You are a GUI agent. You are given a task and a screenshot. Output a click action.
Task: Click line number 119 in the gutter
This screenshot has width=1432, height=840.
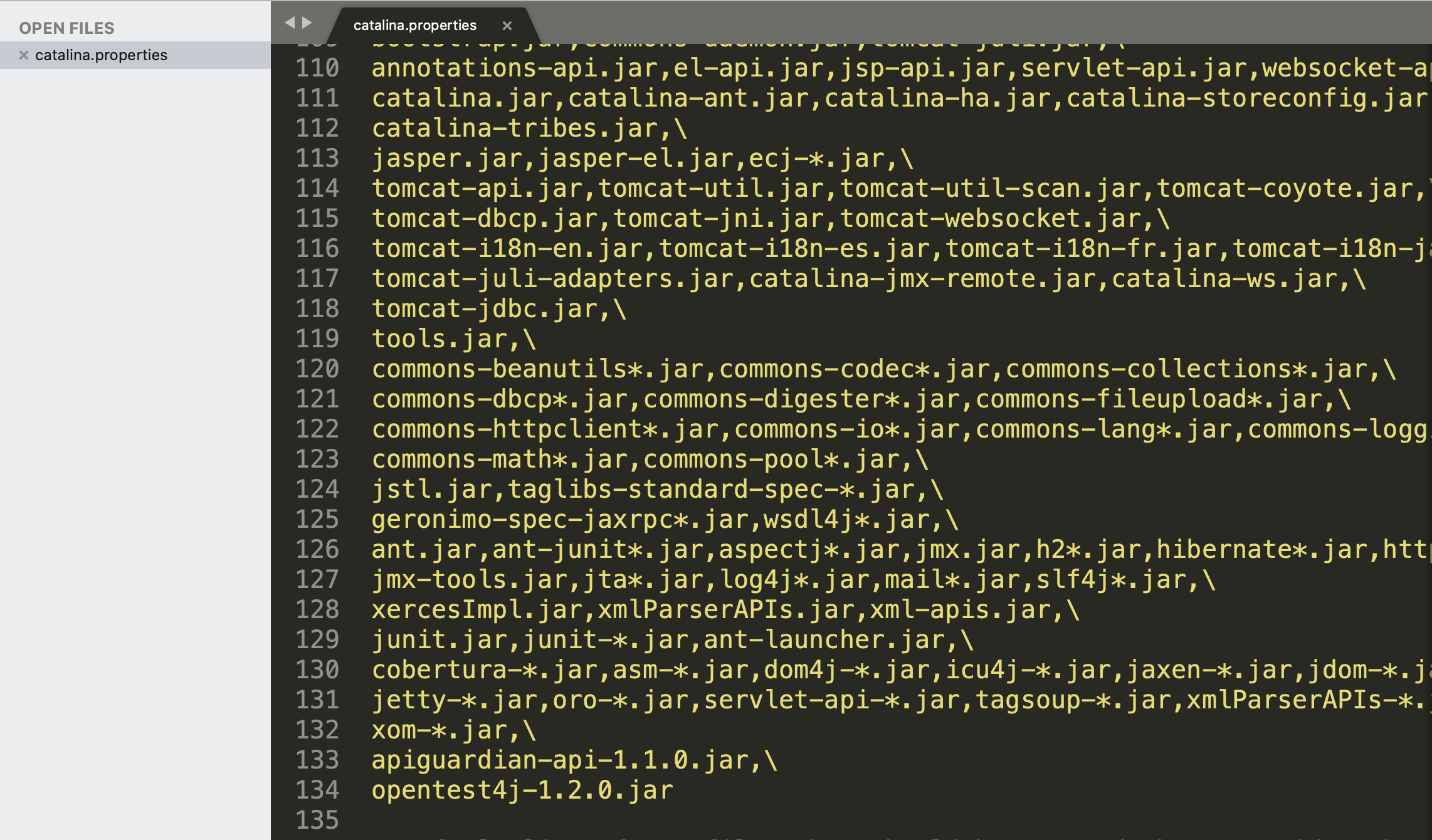tap(317, 339)
